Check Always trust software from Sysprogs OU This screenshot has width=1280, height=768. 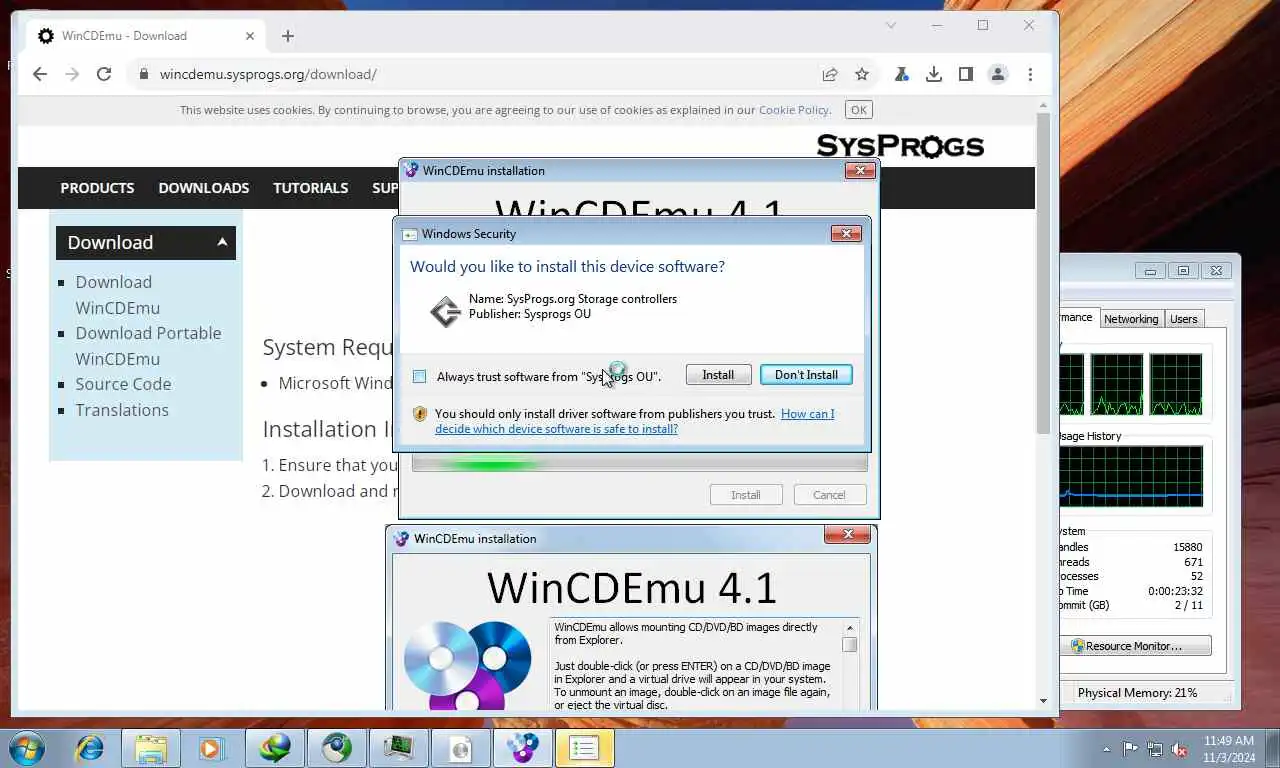(420, 376)
